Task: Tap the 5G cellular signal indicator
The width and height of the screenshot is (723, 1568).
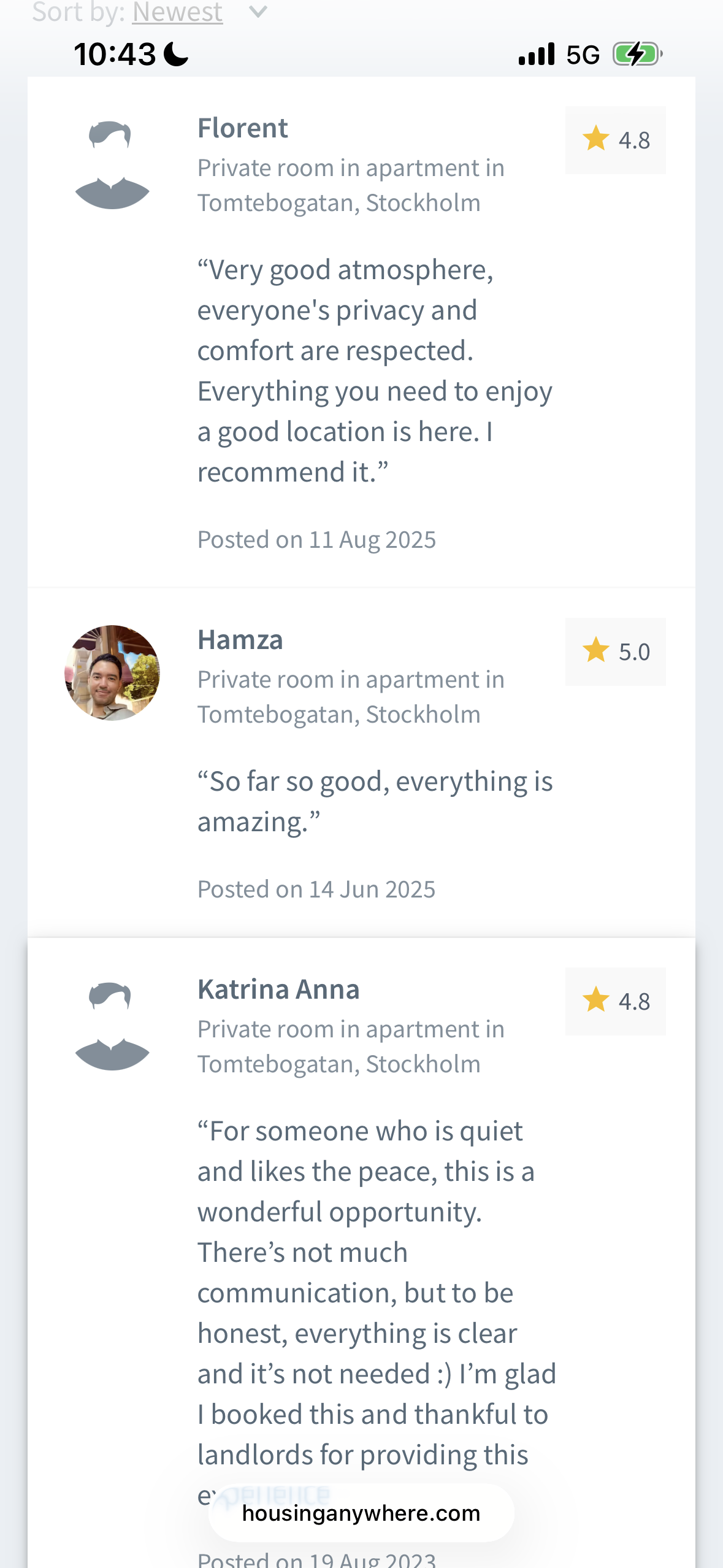Action: pyautogui.click(x=559, y=55)
